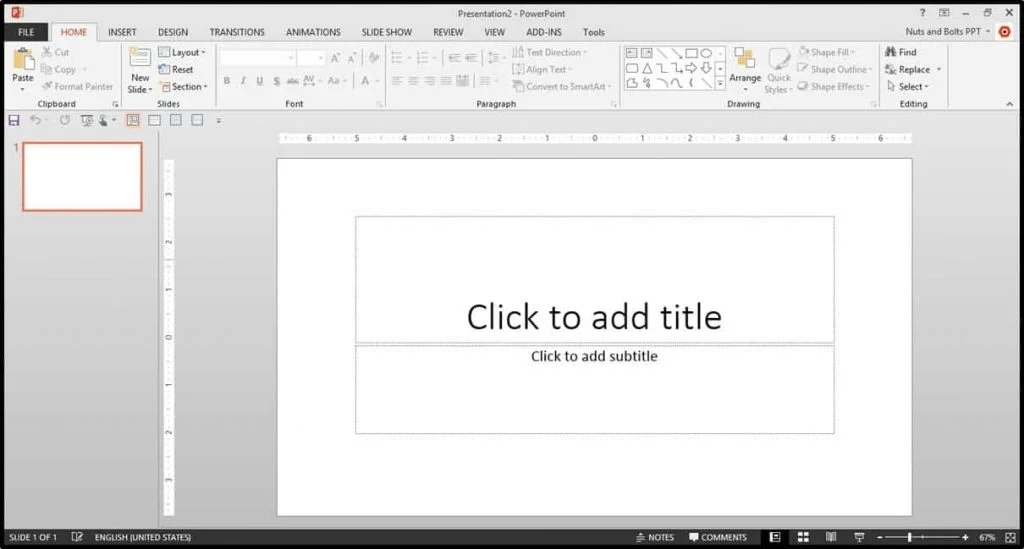Expand the Select dropdown in Editing

click(x=907, y=86)
